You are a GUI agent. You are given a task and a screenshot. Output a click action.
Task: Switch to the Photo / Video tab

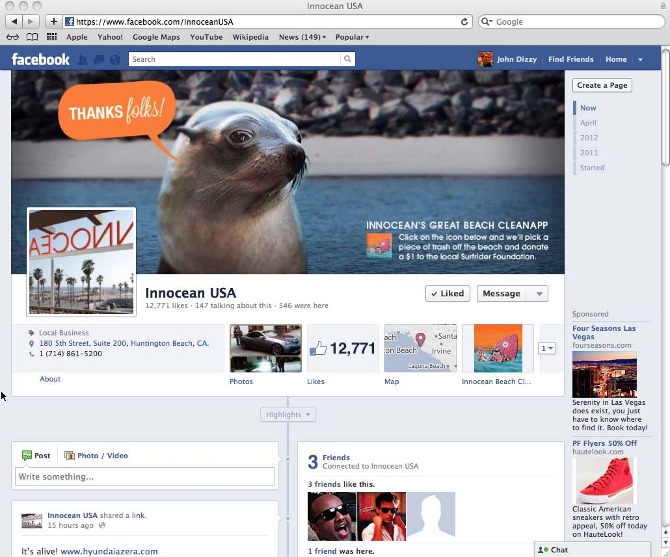click(x=96, y=455)
